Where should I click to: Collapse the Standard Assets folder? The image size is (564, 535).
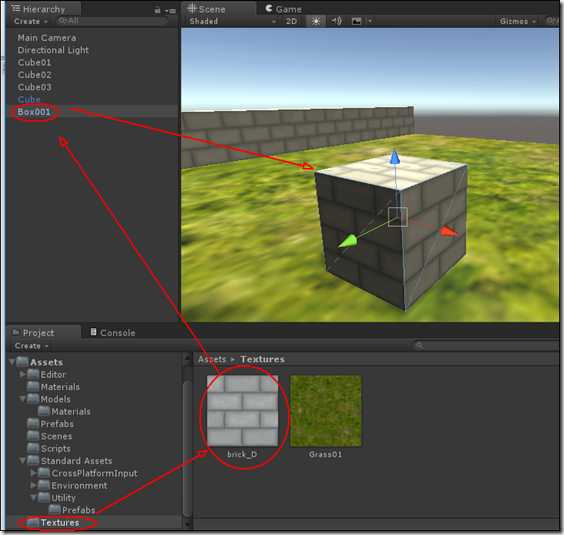pos(23,460)
